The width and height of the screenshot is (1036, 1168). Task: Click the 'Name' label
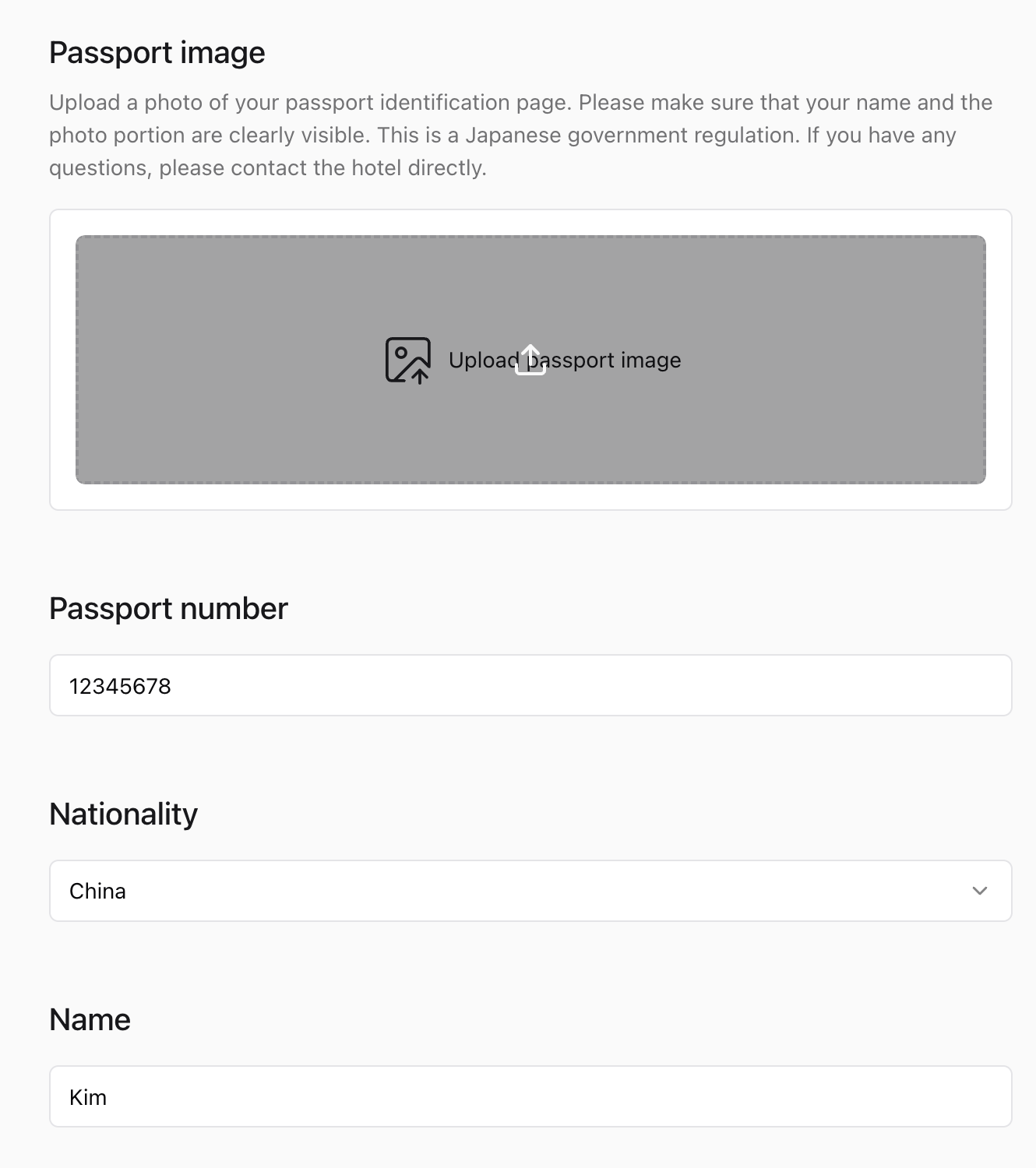[90, 1020]
